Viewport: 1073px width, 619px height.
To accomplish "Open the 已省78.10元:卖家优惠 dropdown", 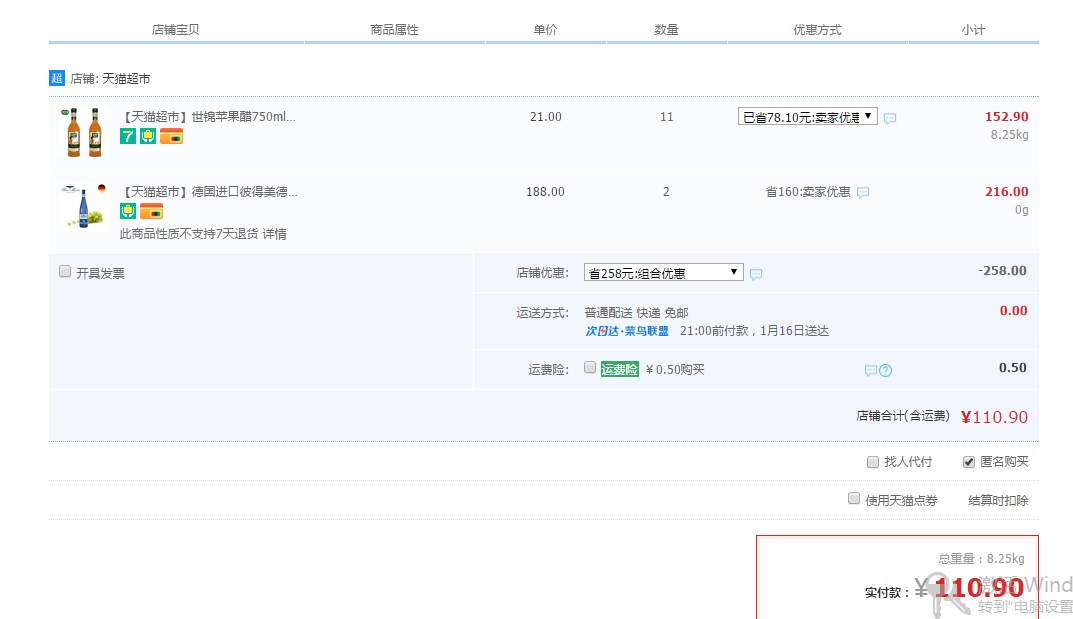I will pos(807,117).
